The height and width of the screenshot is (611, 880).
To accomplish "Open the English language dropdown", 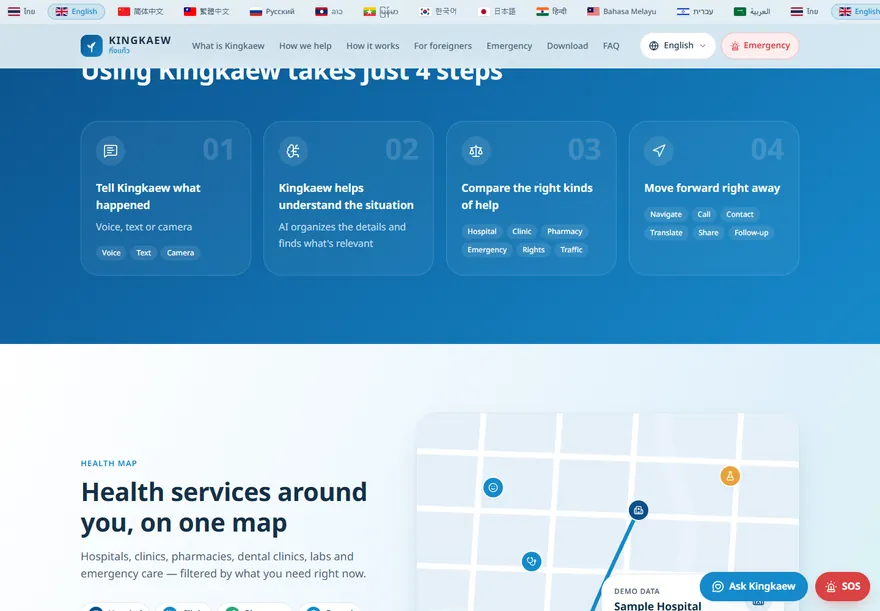I will coord(678,45).
